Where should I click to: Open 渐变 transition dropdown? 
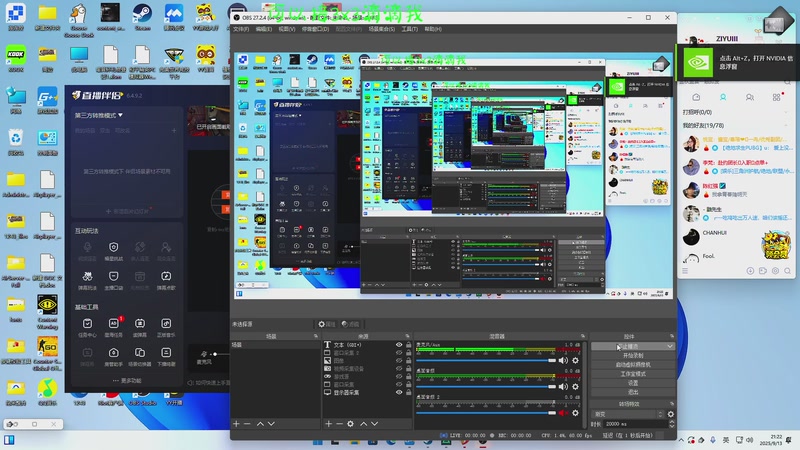[x=628, y=414]
